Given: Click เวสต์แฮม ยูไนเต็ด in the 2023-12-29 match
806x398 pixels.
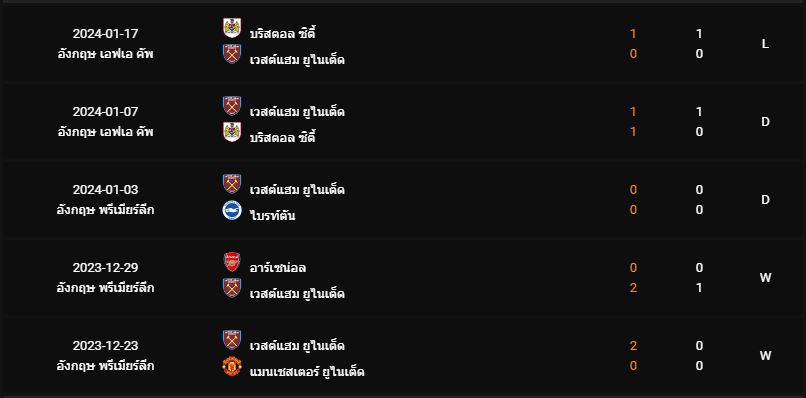Looking at the screenshot, I should [297, 294].
